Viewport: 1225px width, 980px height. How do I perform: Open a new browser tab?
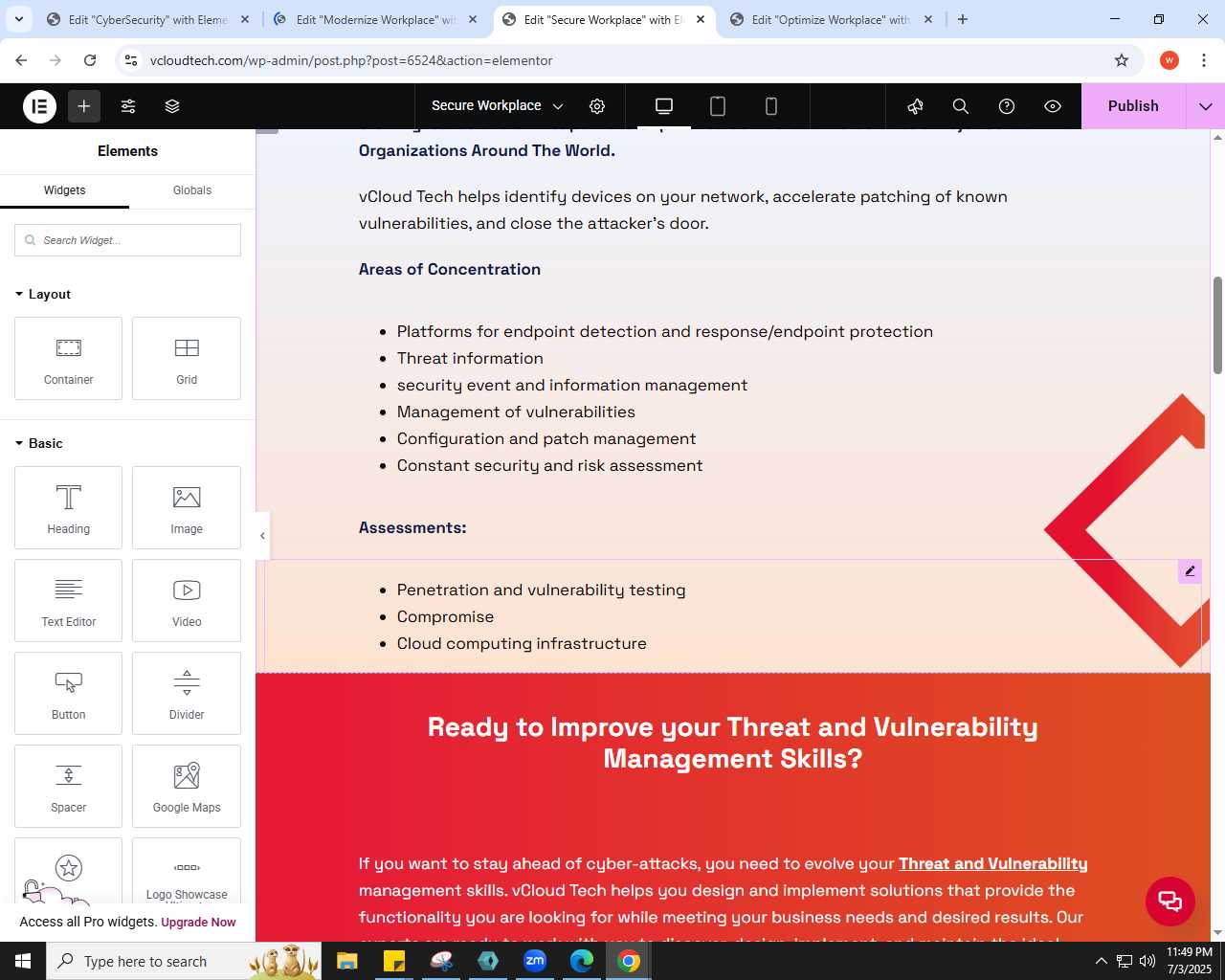[963, 19]
